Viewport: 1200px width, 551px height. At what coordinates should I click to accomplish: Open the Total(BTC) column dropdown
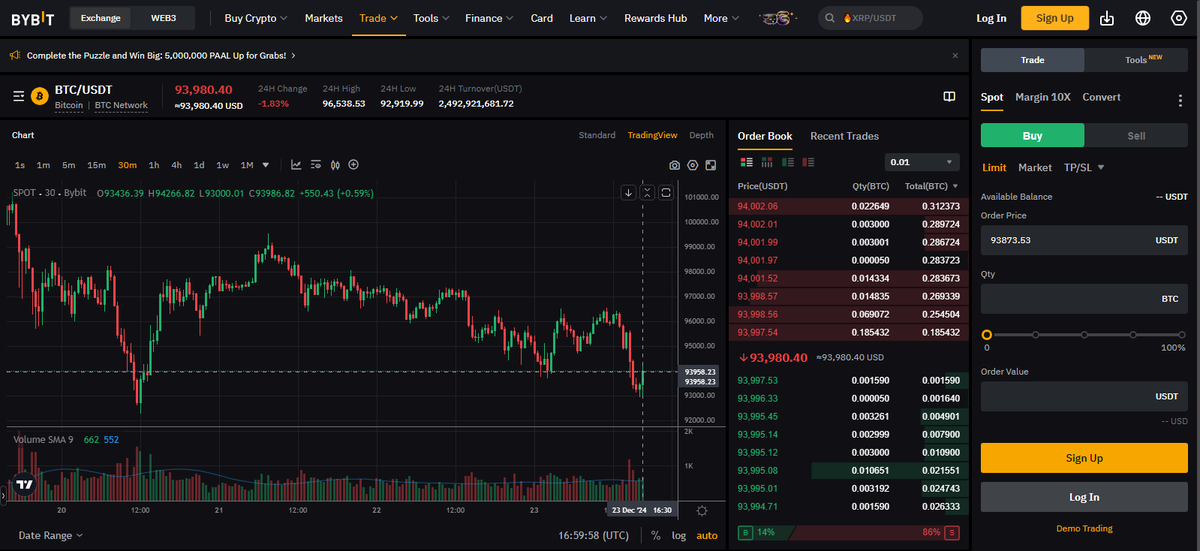[x=929, y=186]
